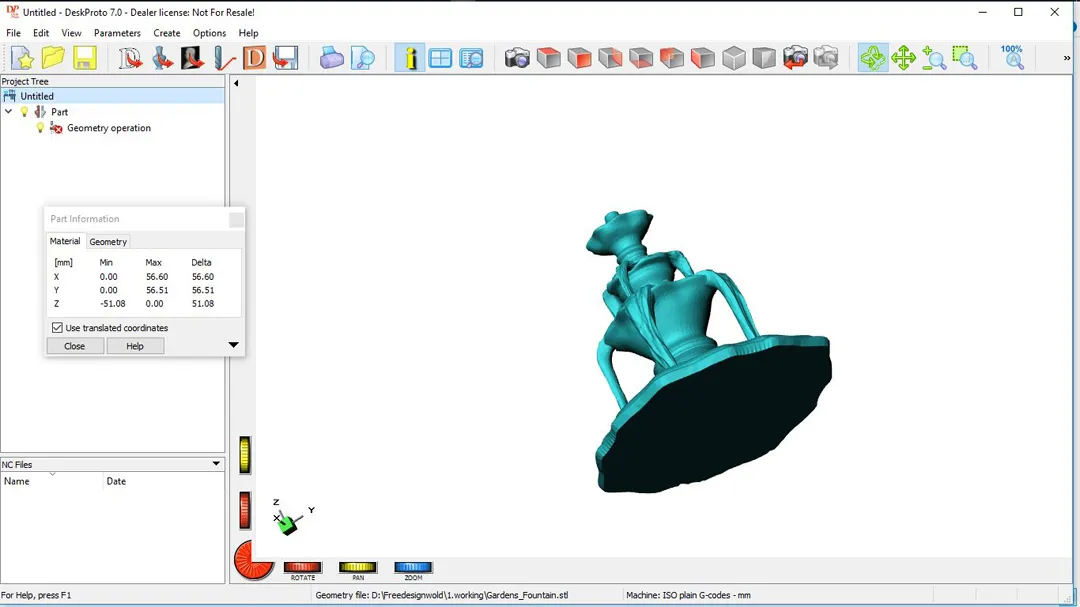Click the Close button in Part Information
The height and width of the screenshot is (607, 1080).
tap(74, 346)
